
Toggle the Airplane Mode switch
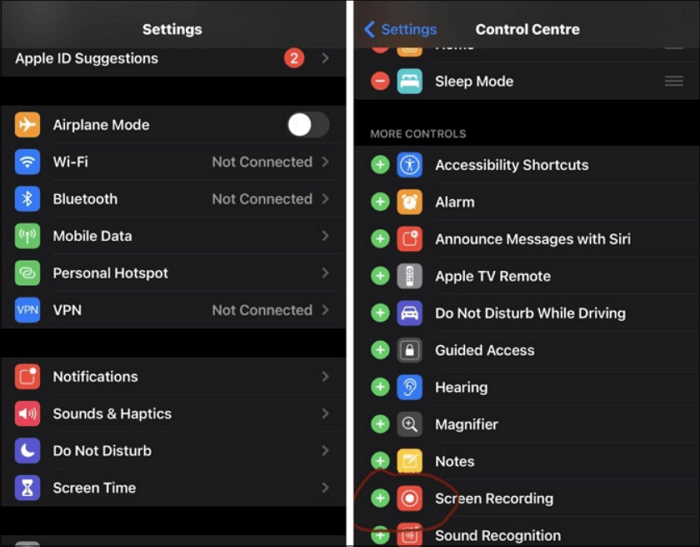tap(307, 125)
